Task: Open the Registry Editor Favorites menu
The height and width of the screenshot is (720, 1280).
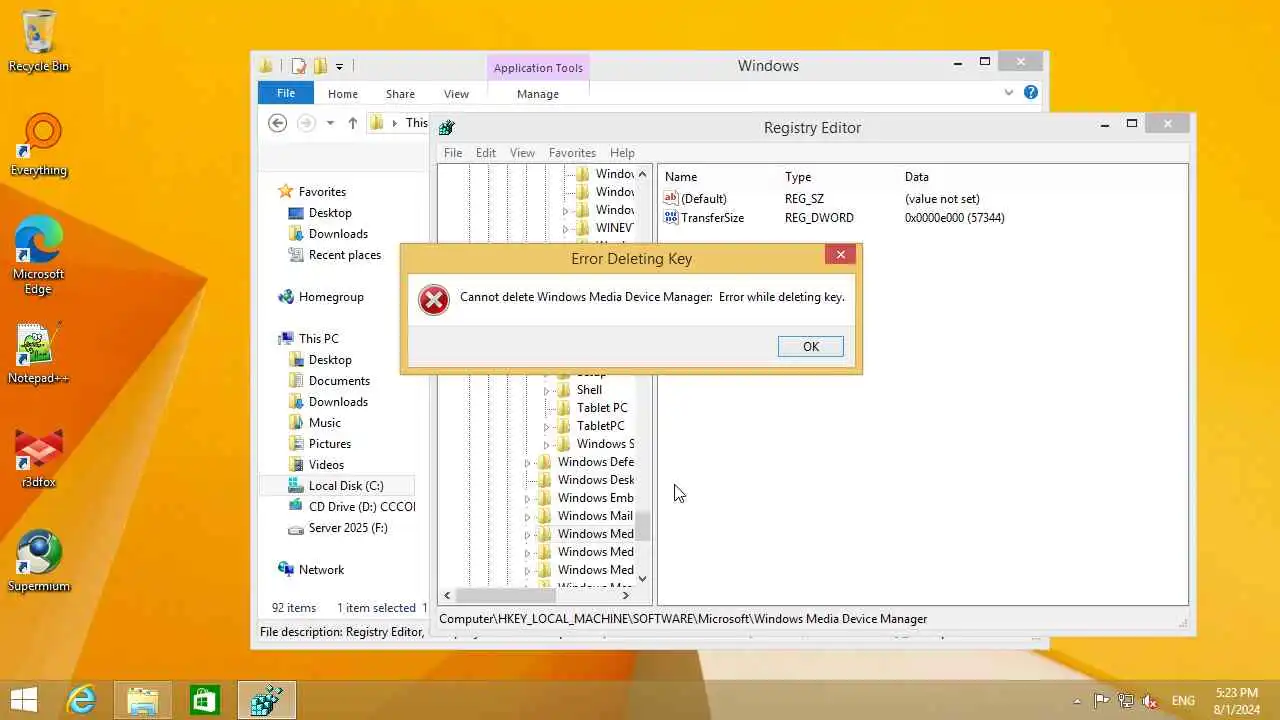Action: click(x=572, y=153)
